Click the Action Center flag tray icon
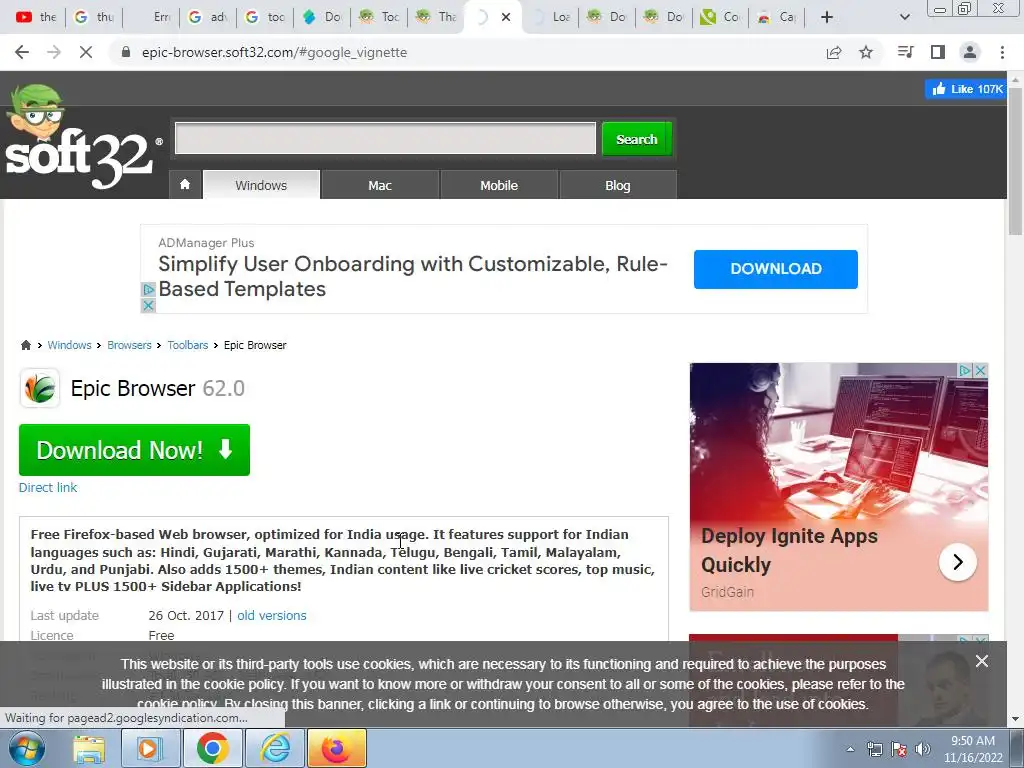Screen dimensions: 1024x768 pos(899,749)
